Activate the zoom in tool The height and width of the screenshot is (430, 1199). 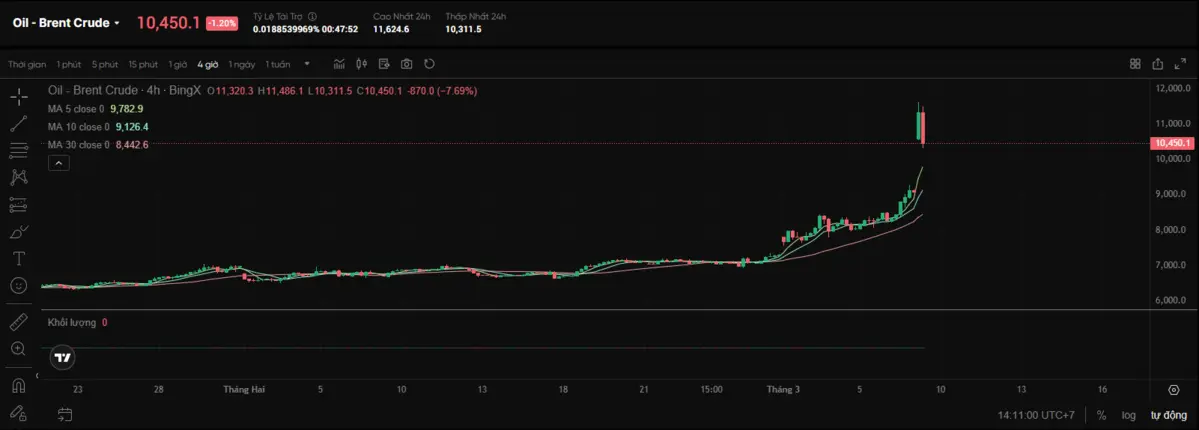pyautogui.click(x=18, y=349)
